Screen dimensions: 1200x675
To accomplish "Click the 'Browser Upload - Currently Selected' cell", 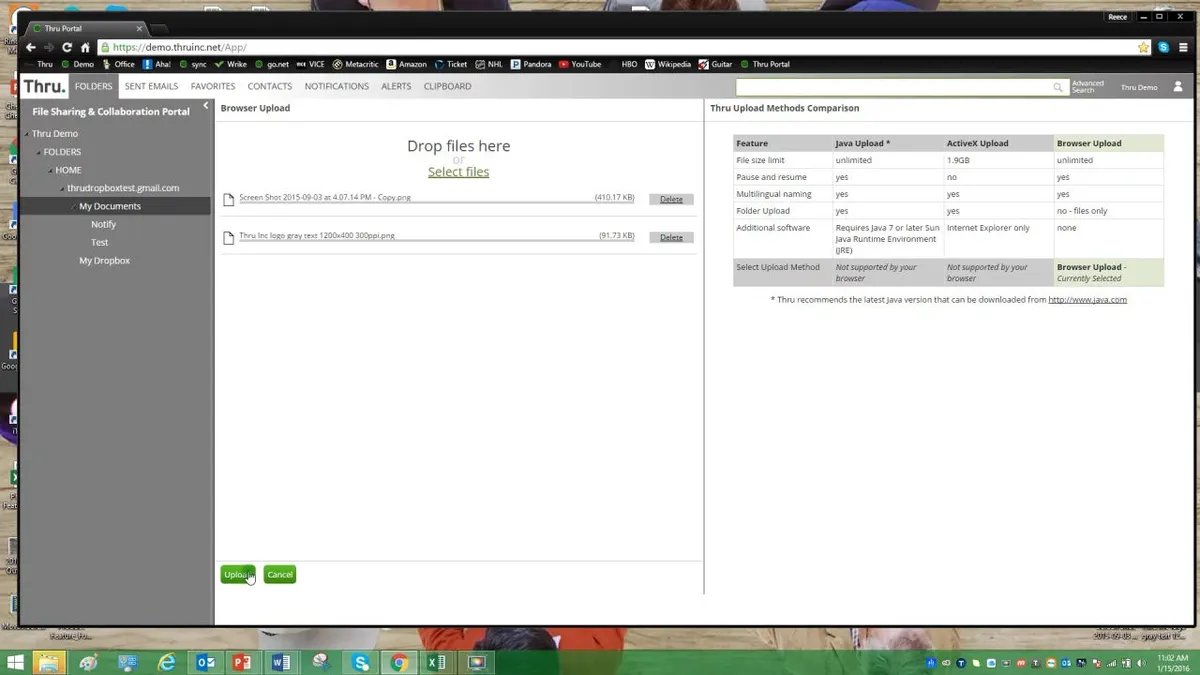I will pos(1109,273).
